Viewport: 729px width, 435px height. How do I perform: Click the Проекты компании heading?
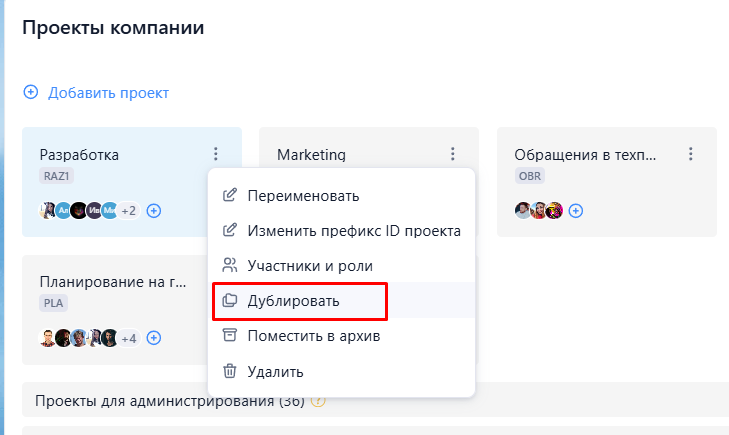[113, 28]
